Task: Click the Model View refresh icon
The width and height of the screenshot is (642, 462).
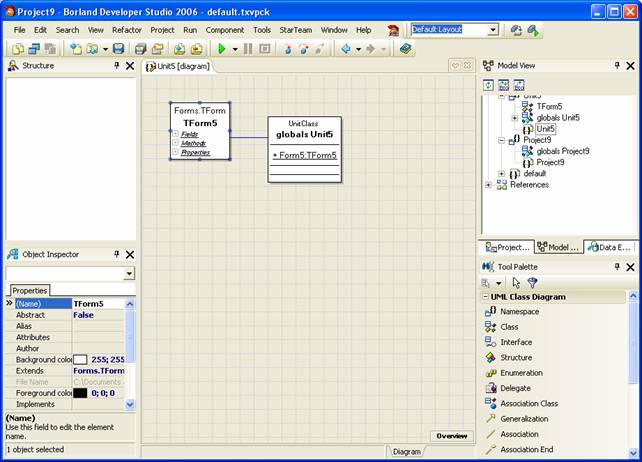Action: coord(489,85)
